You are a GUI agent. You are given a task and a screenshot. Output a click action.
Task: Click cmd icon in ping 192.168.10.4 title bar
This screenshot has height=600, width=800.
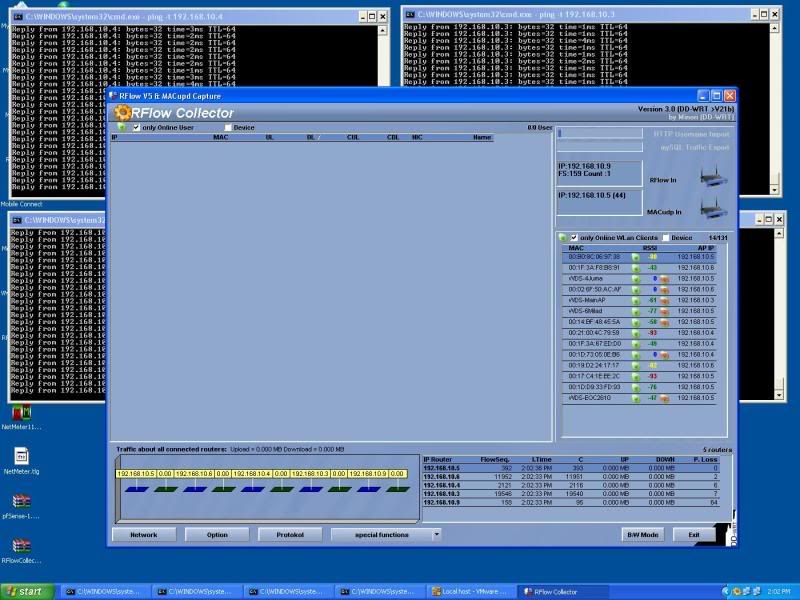pyautogui.click(x=18, y=16)
